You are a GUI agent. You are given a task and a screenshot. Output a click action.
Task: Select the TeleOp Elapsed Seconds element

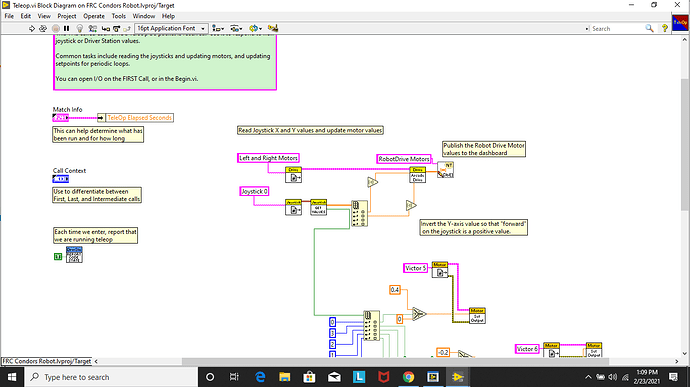(139, 118)
